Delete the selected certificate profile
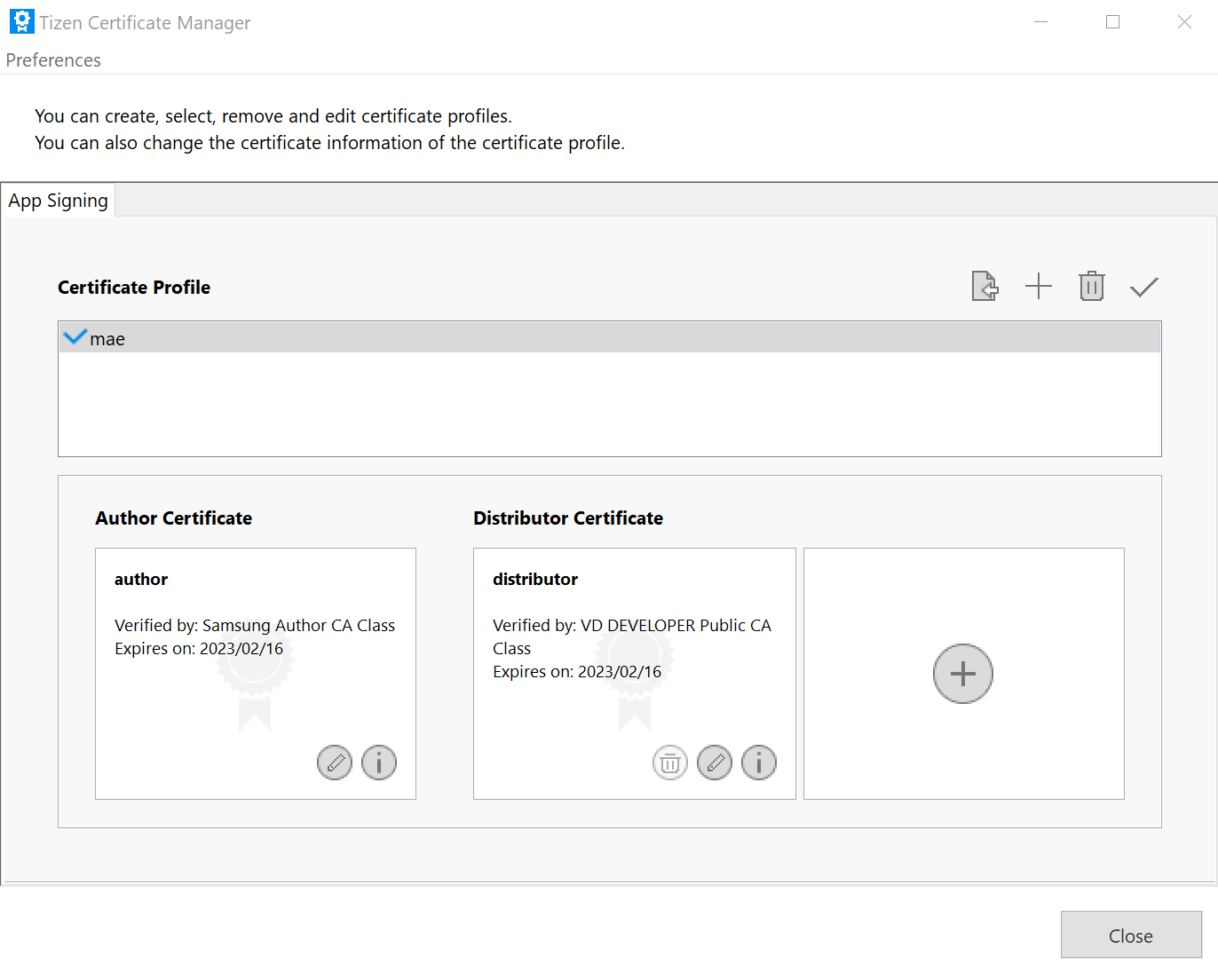The width and height of the screenshot is (1218, 980). click(x=1091, y=287)
